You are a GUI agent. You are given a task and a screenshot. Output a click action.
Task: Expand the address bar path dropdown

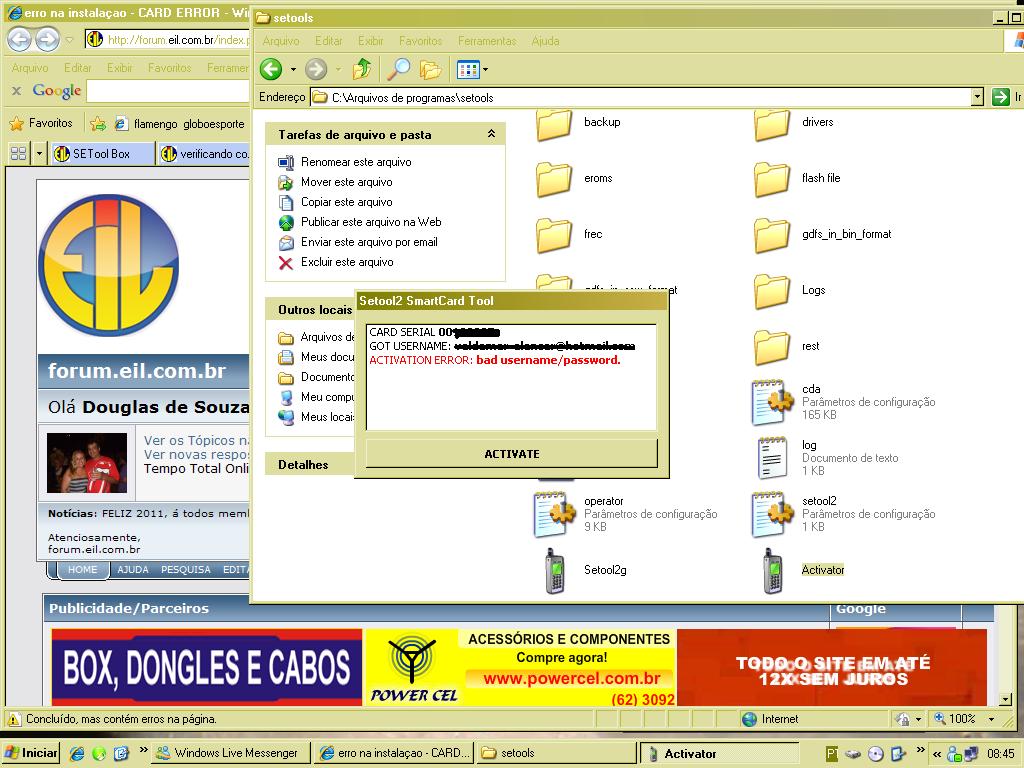coord(977,97)
